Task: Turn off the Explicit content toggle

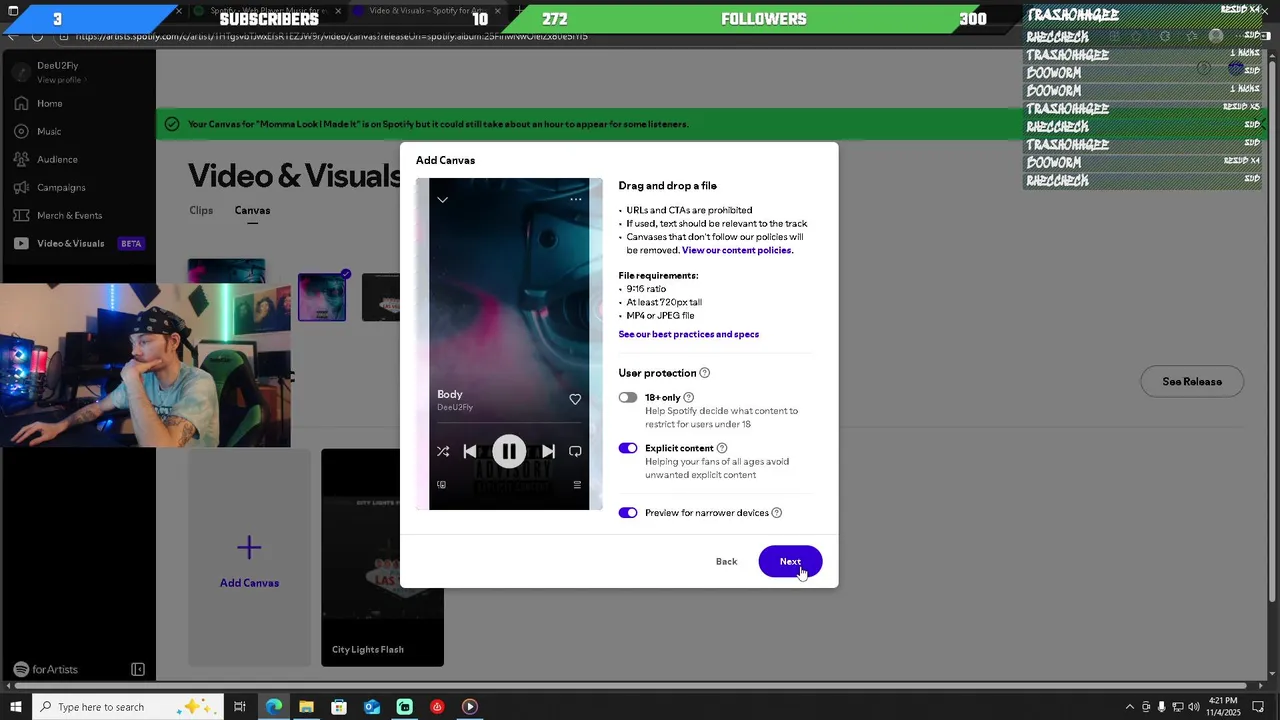Action: [628, 448]
